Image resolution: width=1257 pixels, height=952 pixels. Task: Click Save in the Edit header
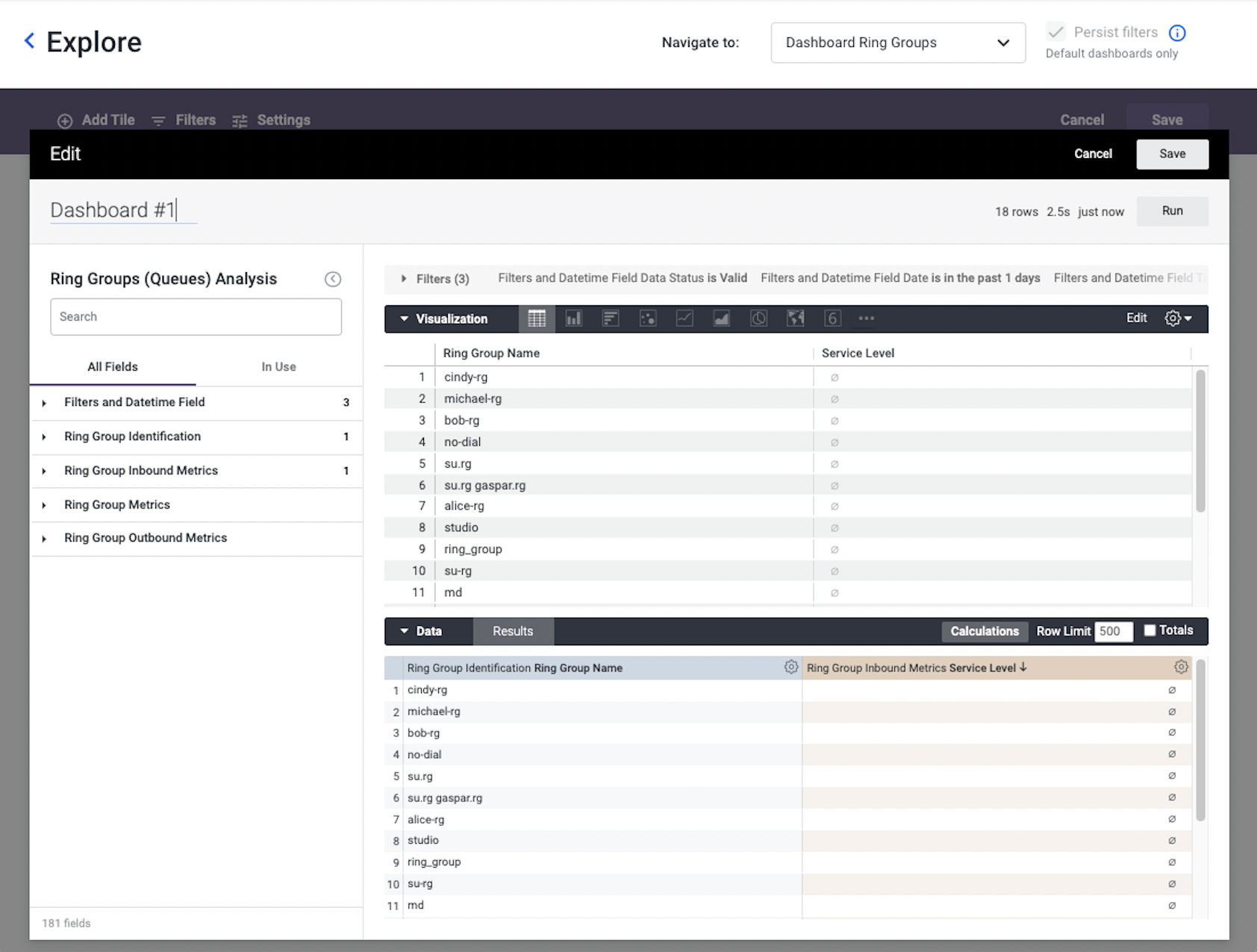tap(1172, 154)
